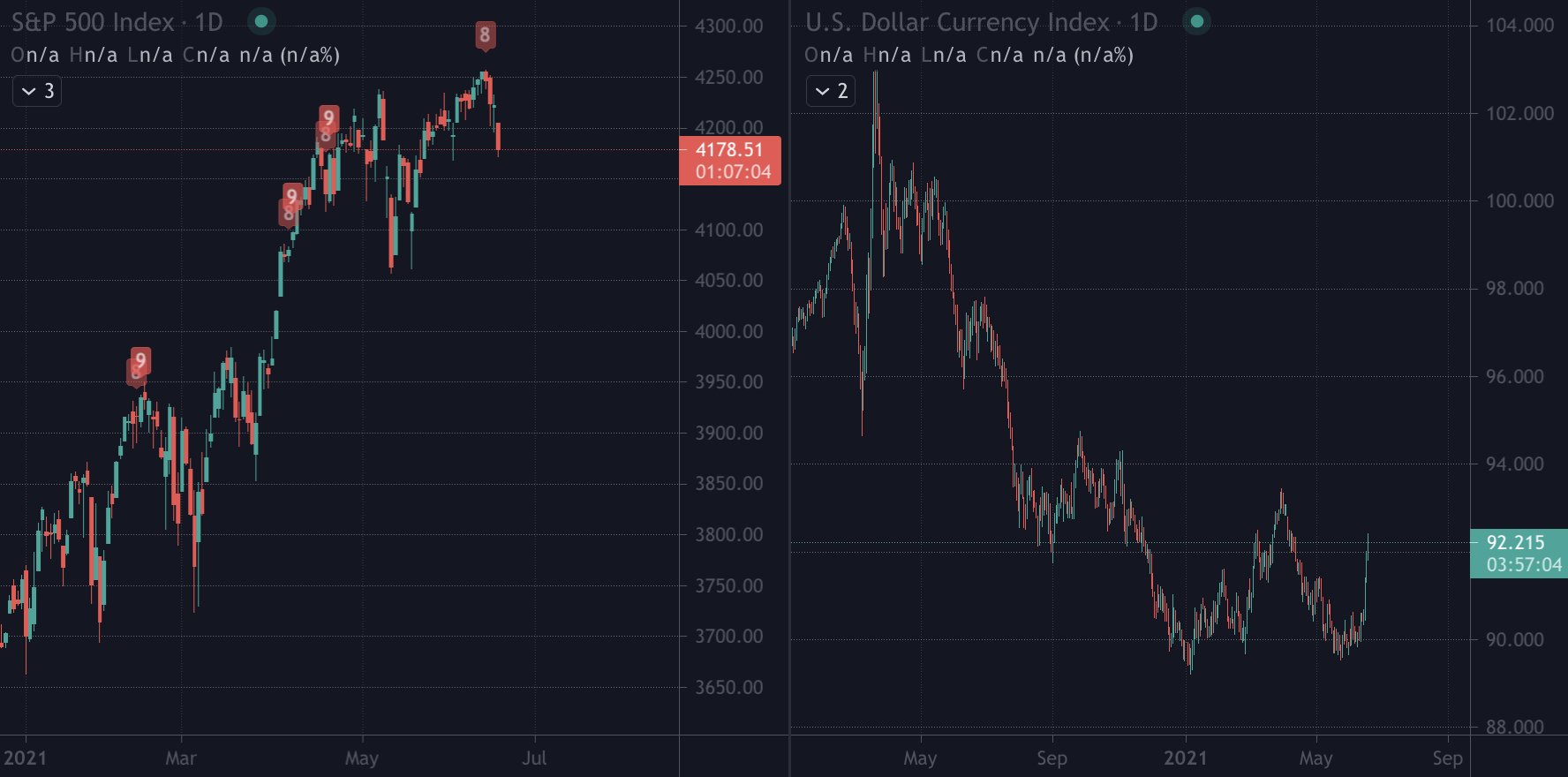Click market status dot beside U.S. Dollar Currency Index
The height and width of the screenshot is (777, 1568).
(1196, 21)
